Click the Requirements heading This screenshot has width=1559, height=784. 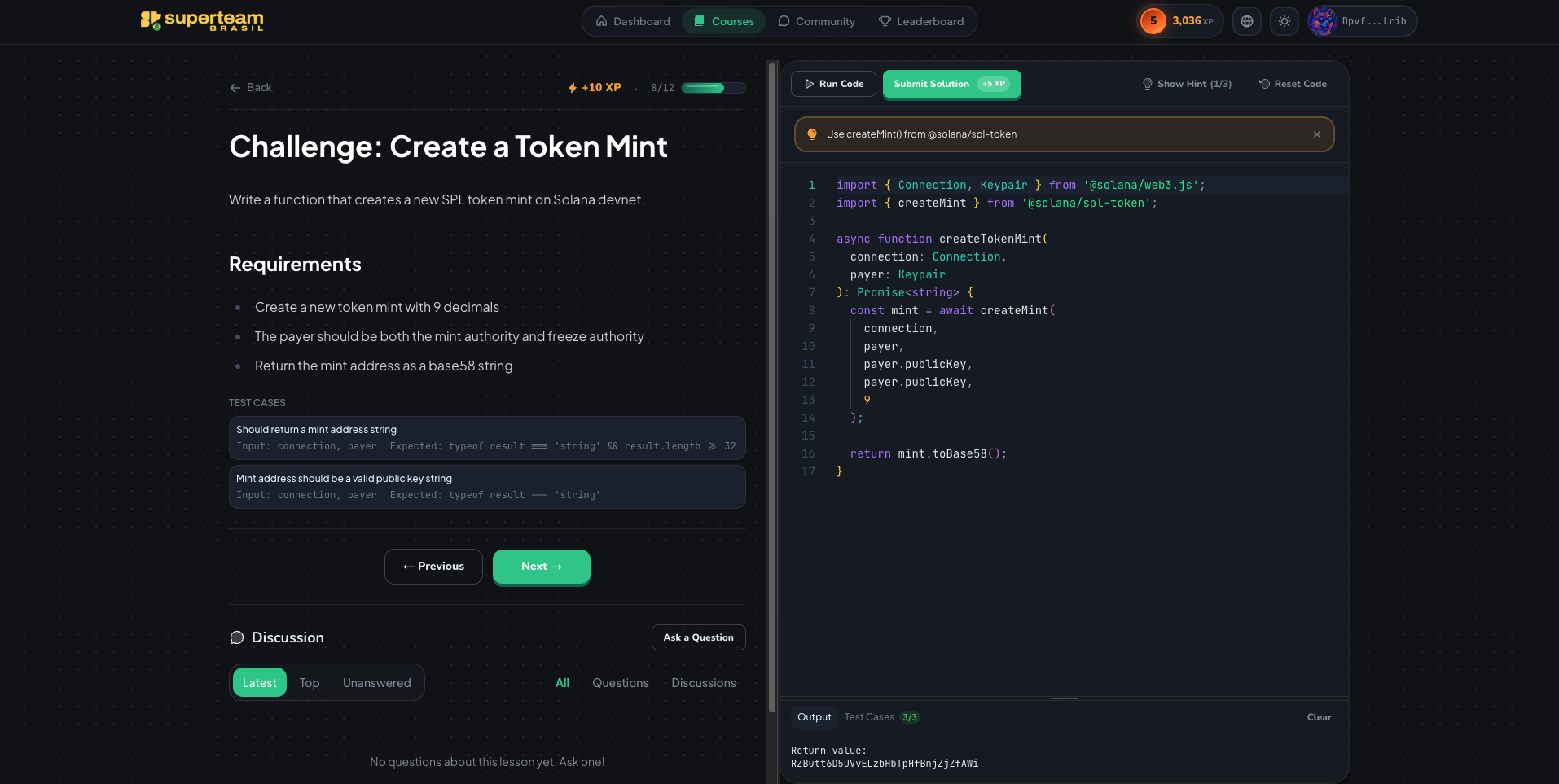[295, 265]
